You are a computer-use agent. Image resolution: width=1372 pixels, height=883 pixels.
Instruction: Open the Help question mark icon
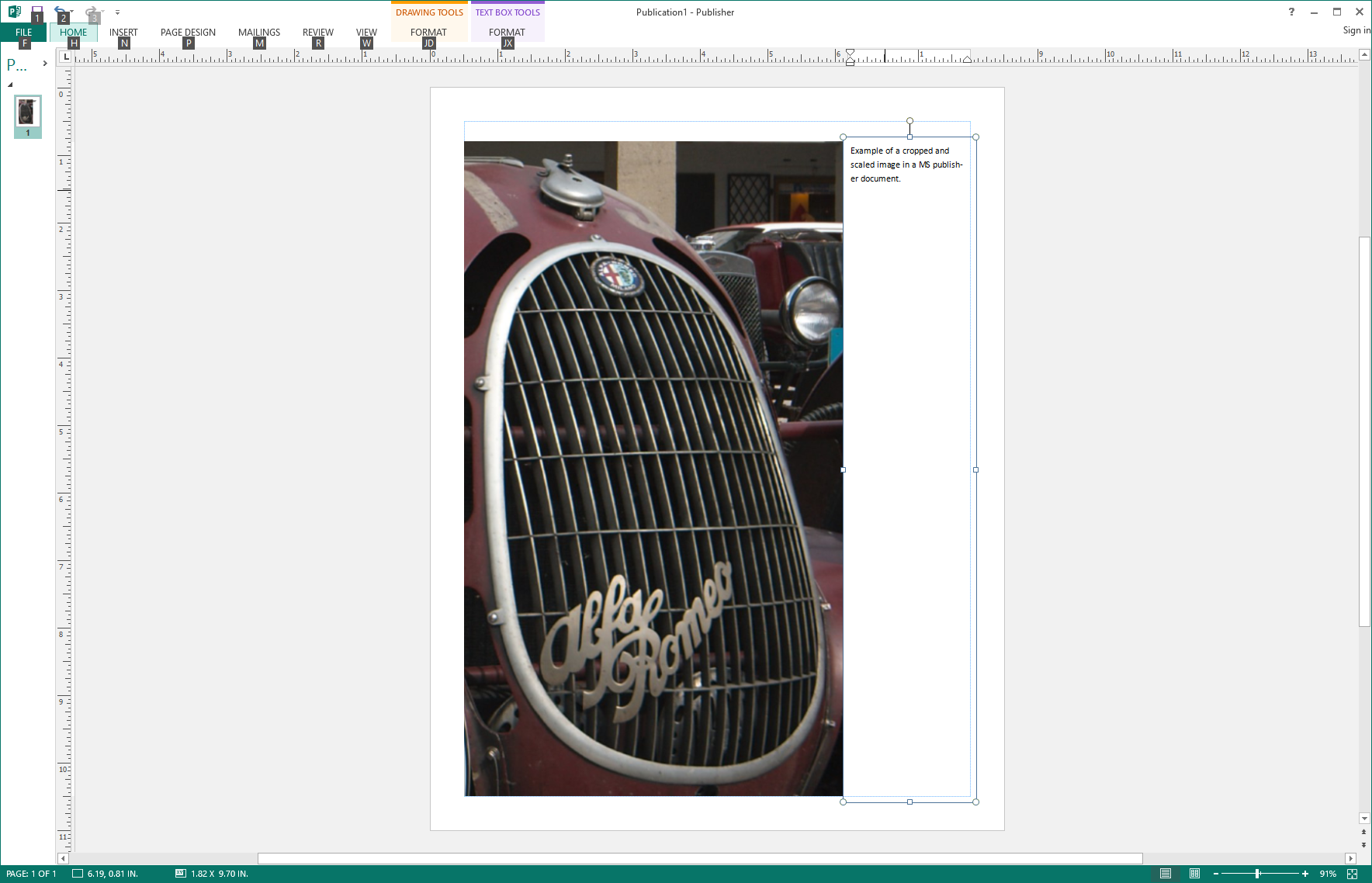(1291, 12)
